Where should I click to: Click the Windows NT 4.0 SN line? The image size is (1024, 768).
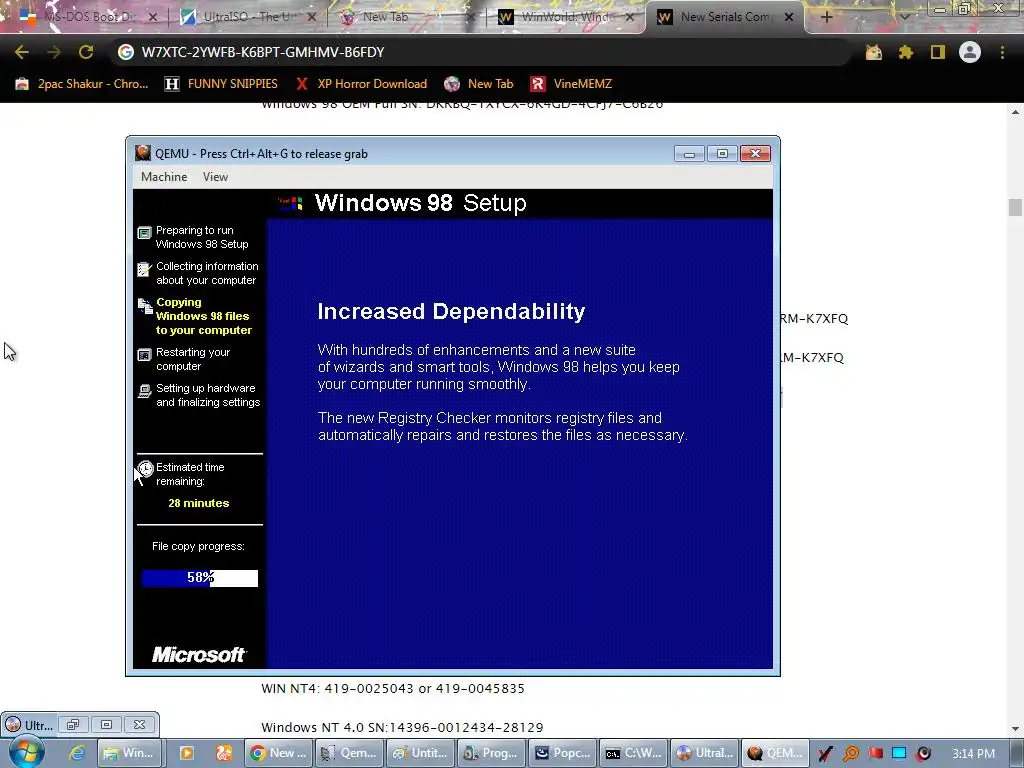pyautogui.click(x=402, y=728)
